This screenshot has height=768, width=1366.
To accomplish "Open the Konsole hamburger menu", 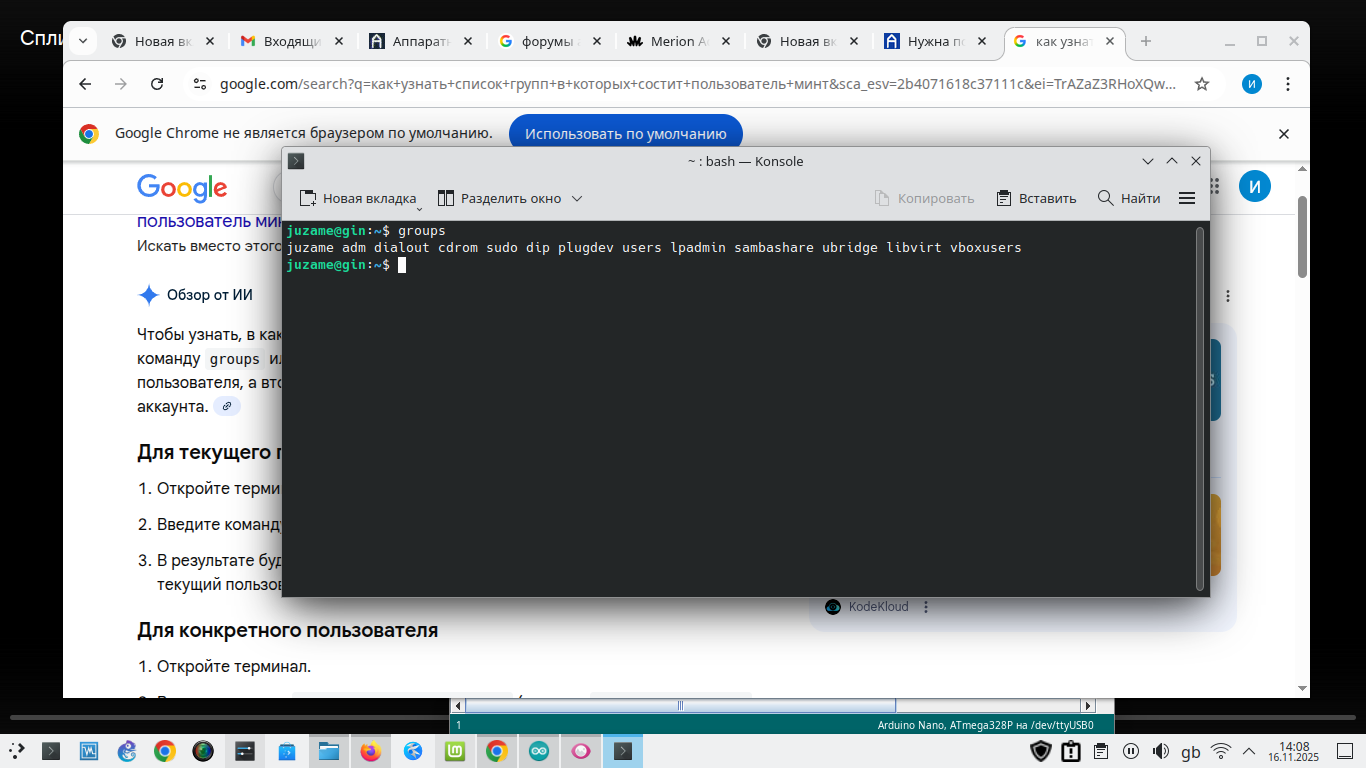I will coord(1187,198).
